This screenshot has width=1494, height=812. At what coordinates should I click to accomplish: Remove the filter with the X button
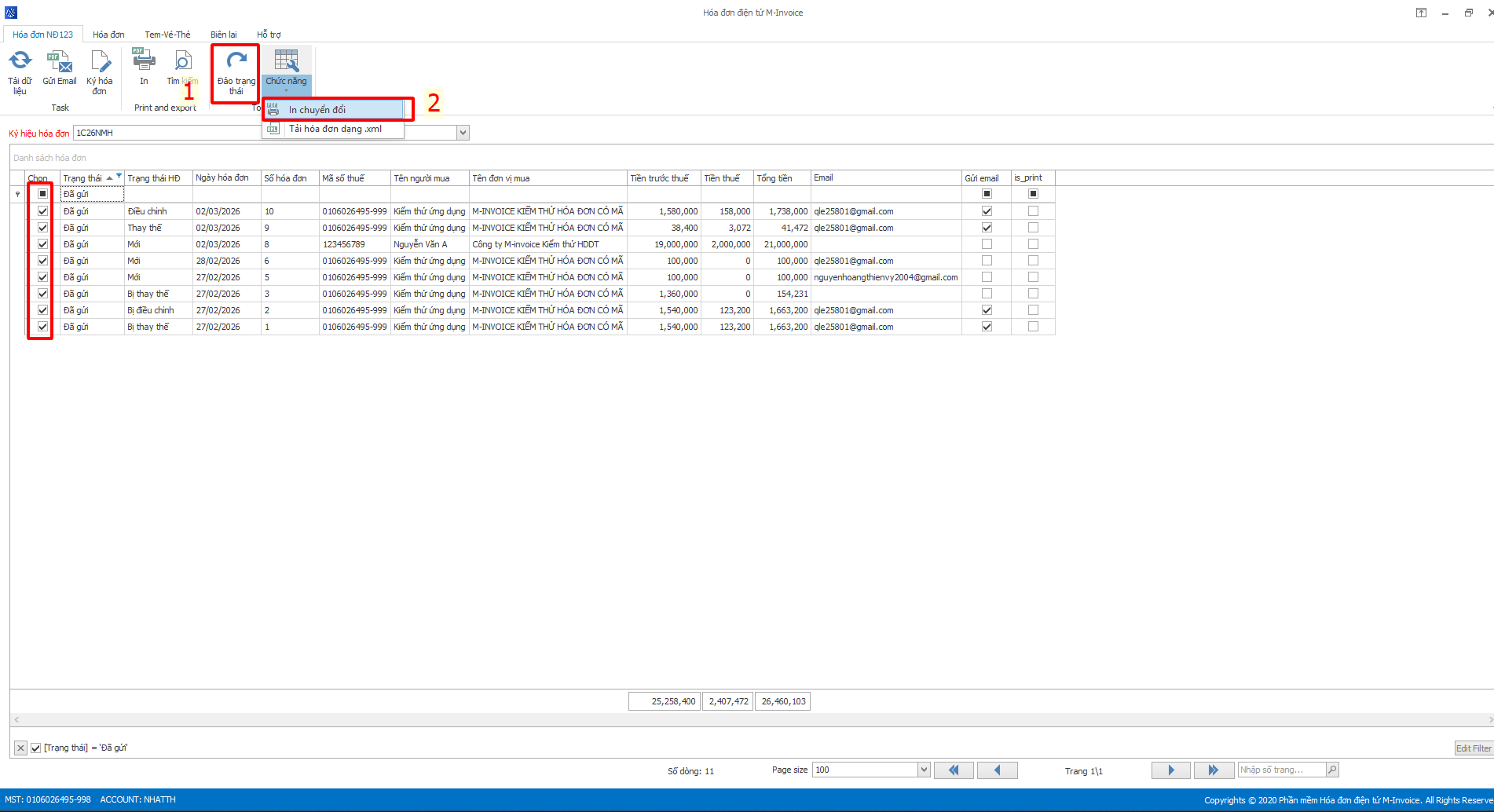[21, 748]
